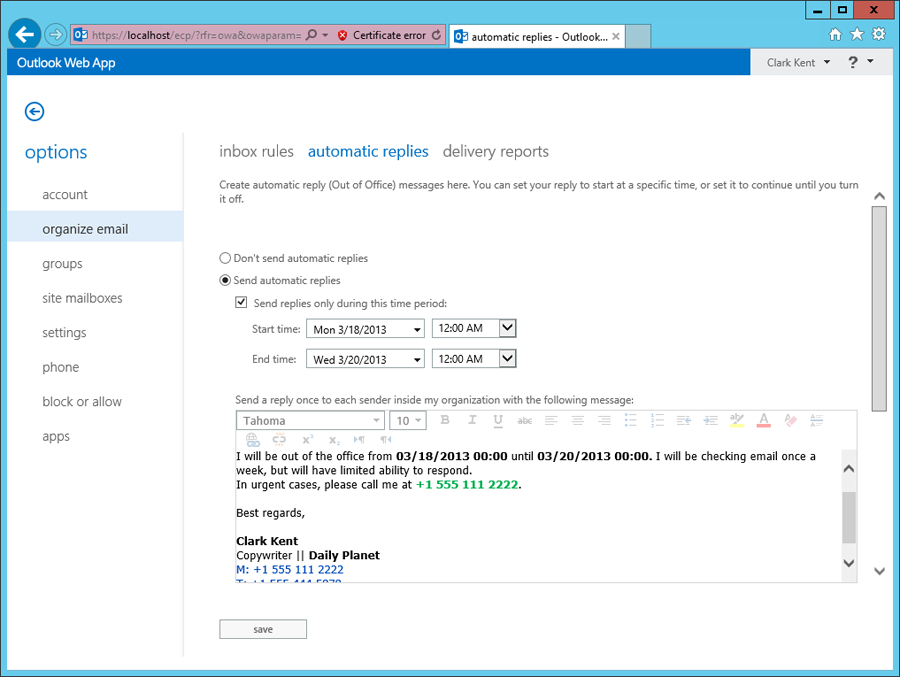Image resolution: width=900 pixels, height=677 pixels.
Task: Increase indent in editor
Action: [711, 421]
